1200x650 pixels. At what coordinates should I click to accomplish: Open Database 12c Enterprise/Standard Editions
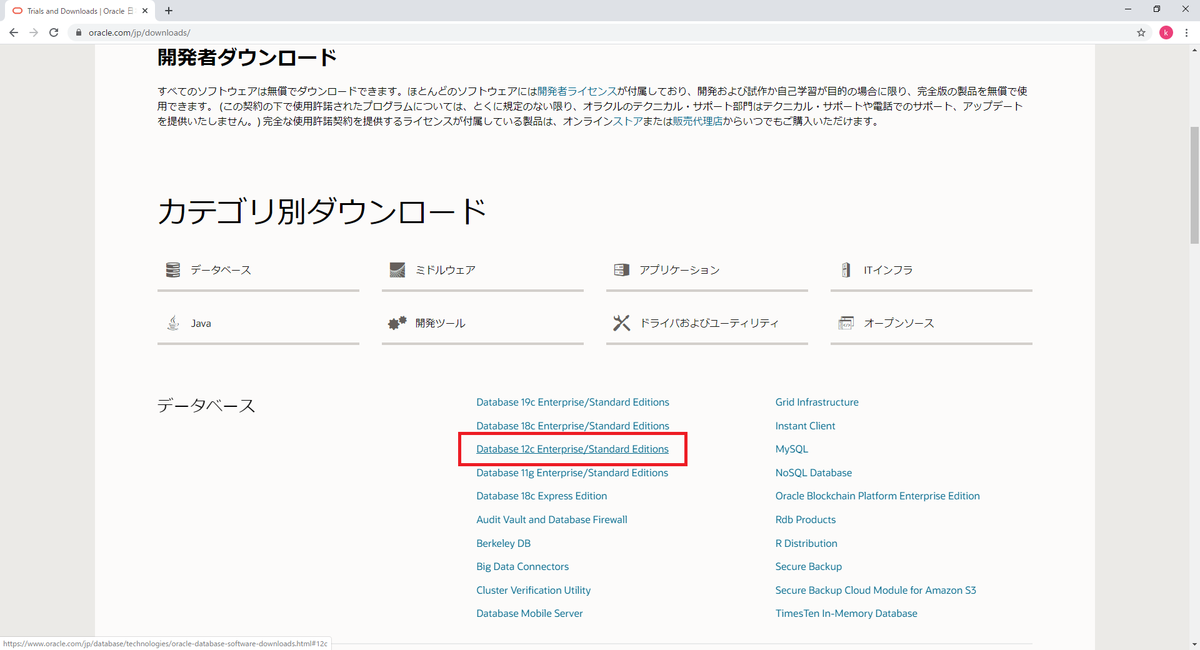(572, 449)
